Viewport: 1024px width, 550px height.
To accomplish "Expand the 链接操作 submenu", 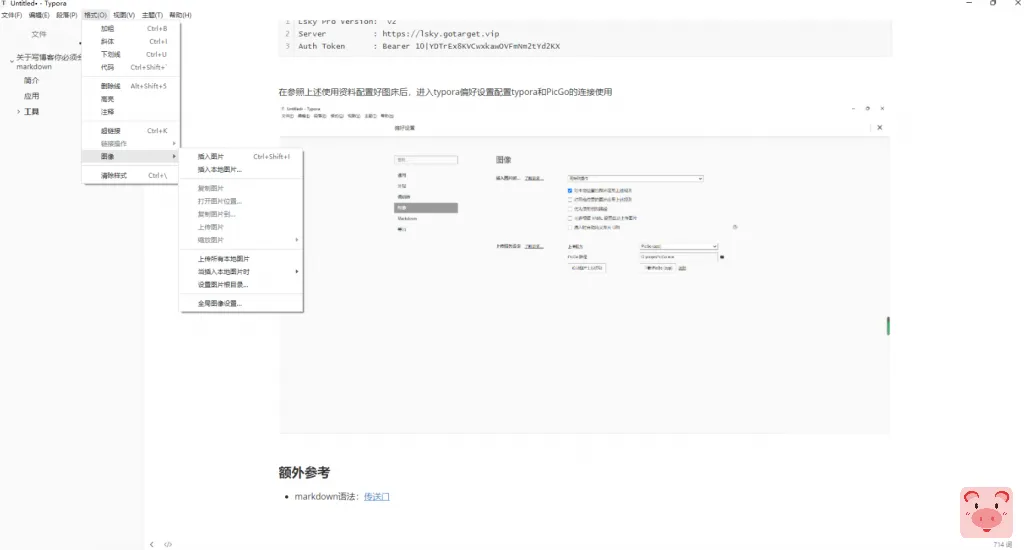I will click(131, 144).
